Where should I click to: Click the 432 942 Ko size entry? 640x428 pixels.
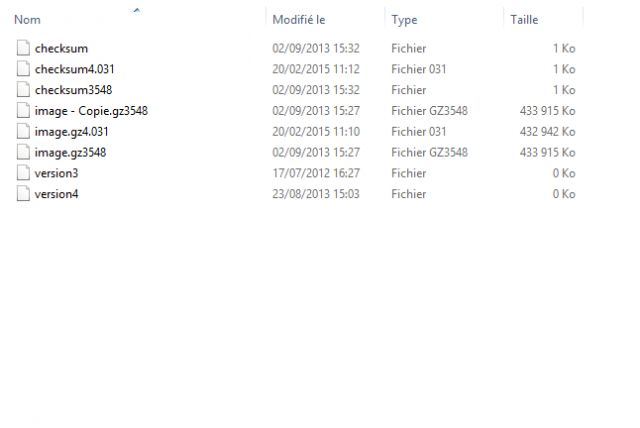coord(547,131)
